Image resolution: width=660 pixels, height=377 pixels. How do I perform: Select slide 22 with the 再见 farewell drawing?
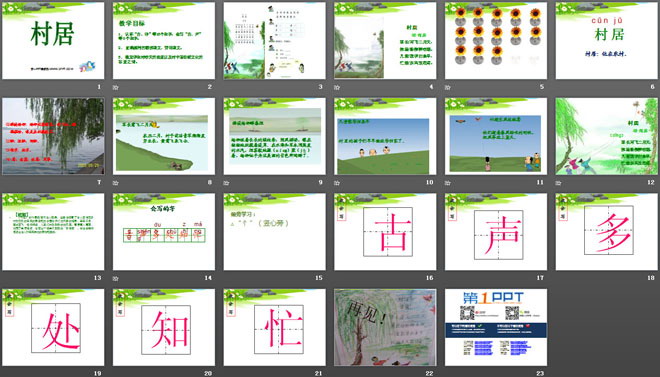385,327
